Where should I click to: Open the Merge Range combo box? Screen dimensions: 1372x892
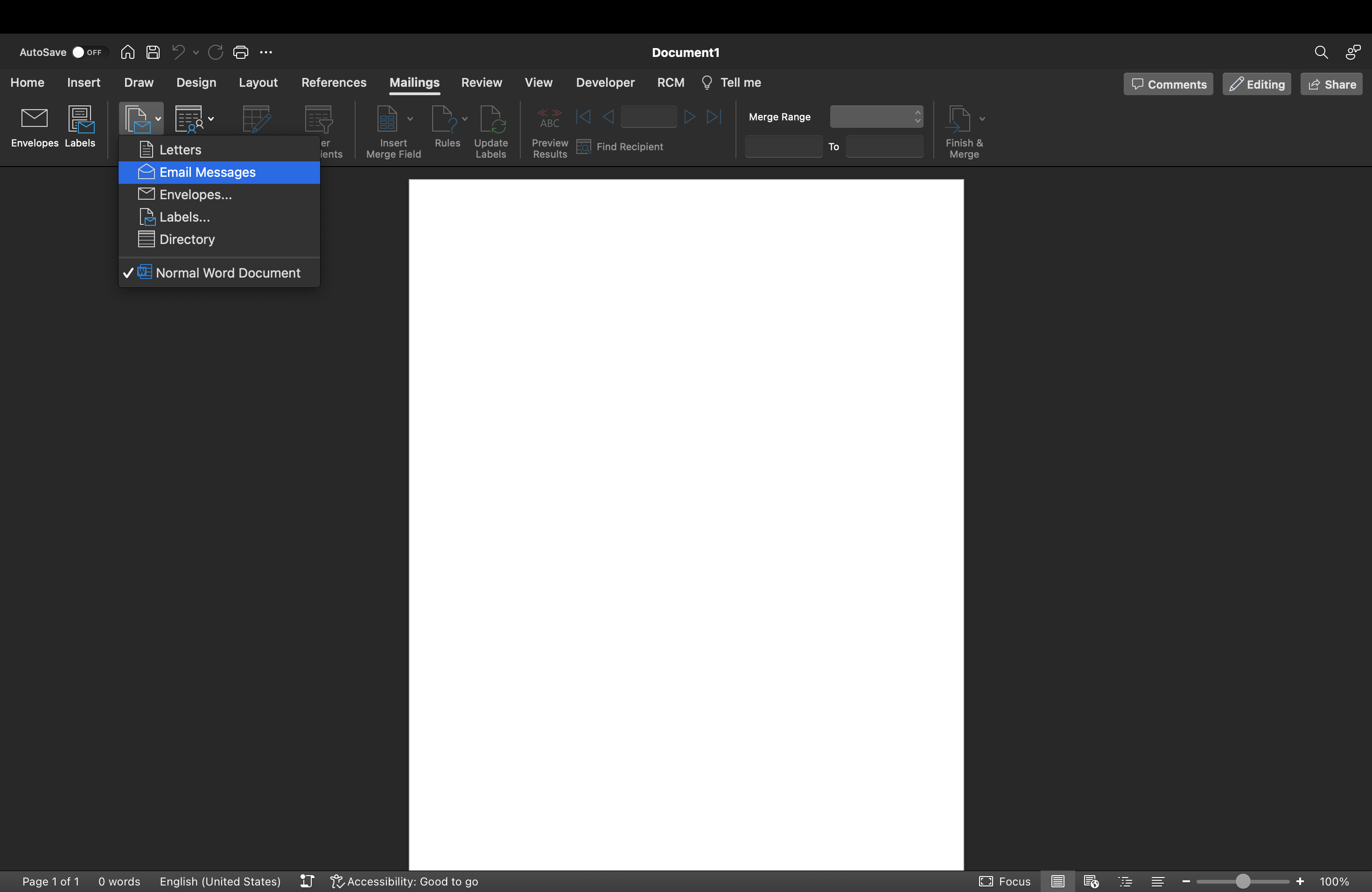875,117
